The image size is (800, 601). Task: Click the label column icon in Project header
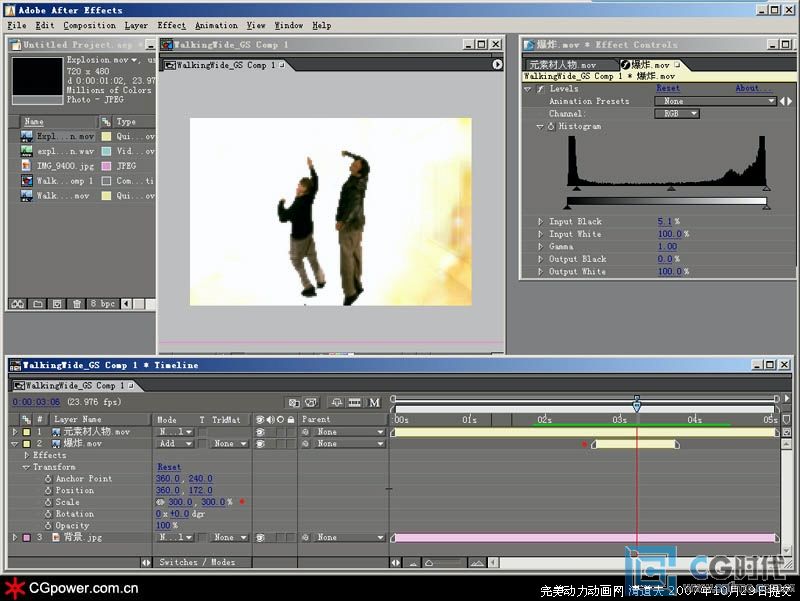click(106, 121)
